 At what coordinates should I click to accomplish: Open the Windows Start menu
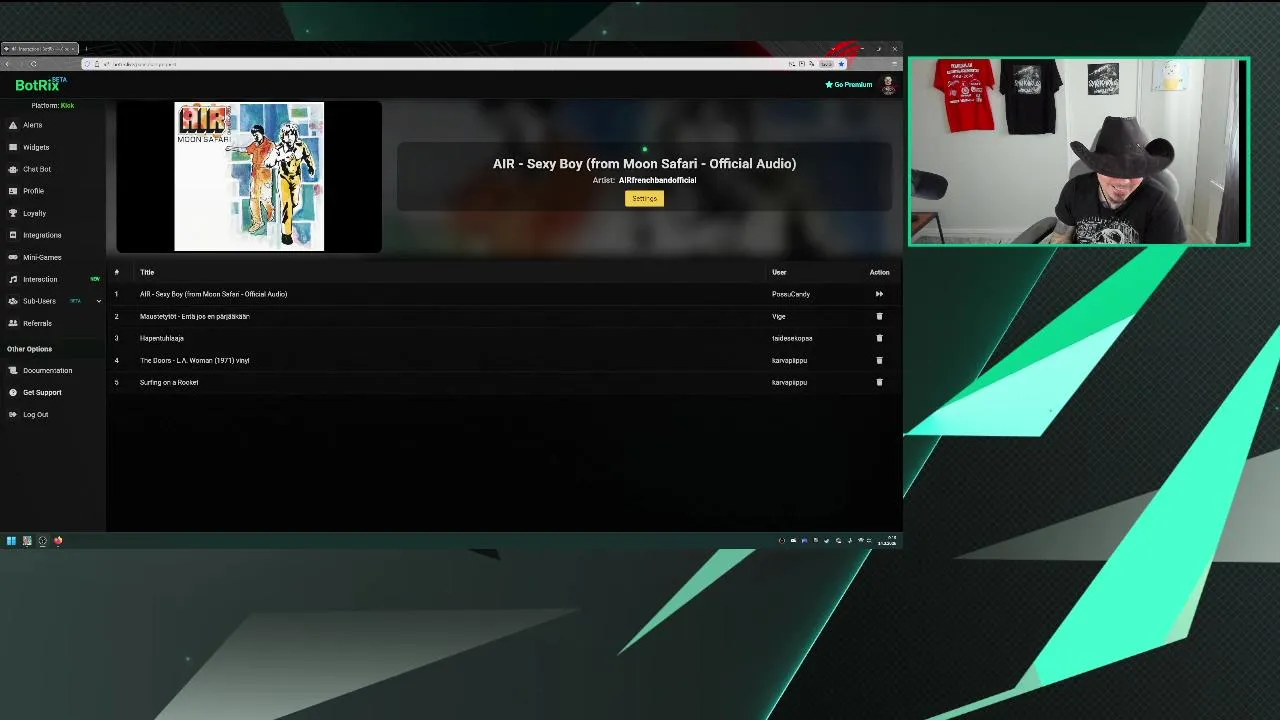tap(11, 541)
